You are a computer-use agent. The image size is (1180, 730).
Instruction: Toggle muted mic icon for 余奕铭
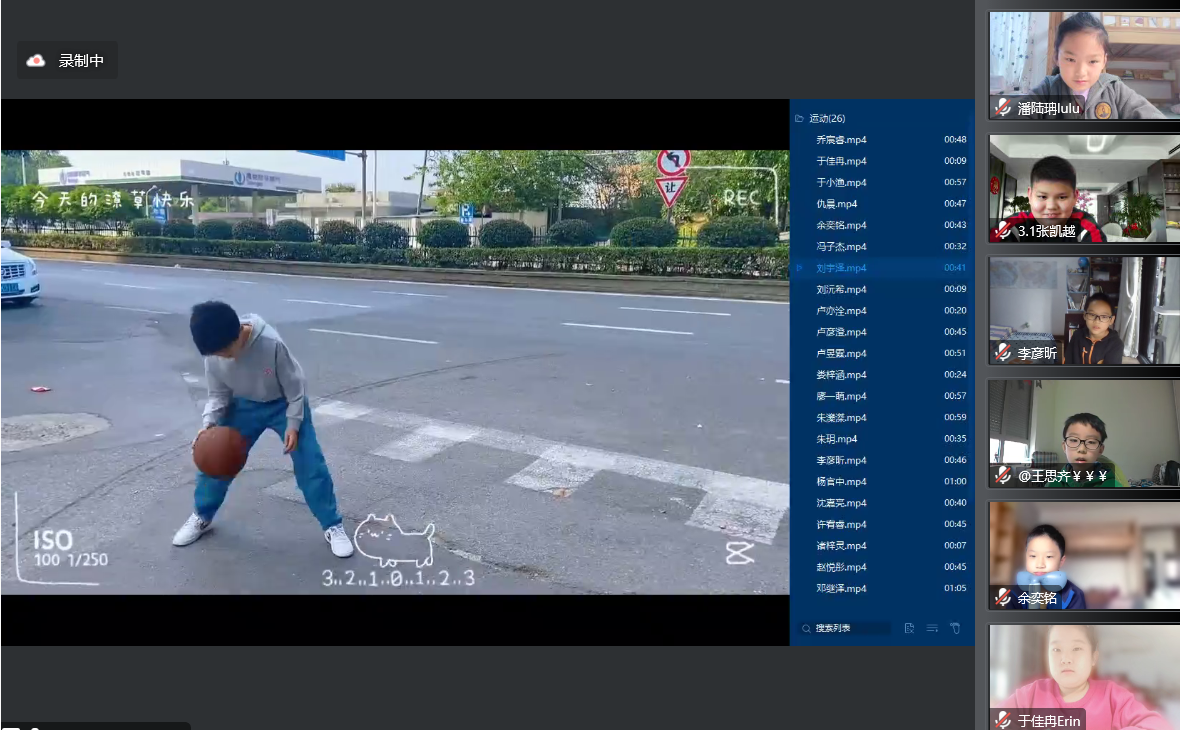[x=1003, y=598]
